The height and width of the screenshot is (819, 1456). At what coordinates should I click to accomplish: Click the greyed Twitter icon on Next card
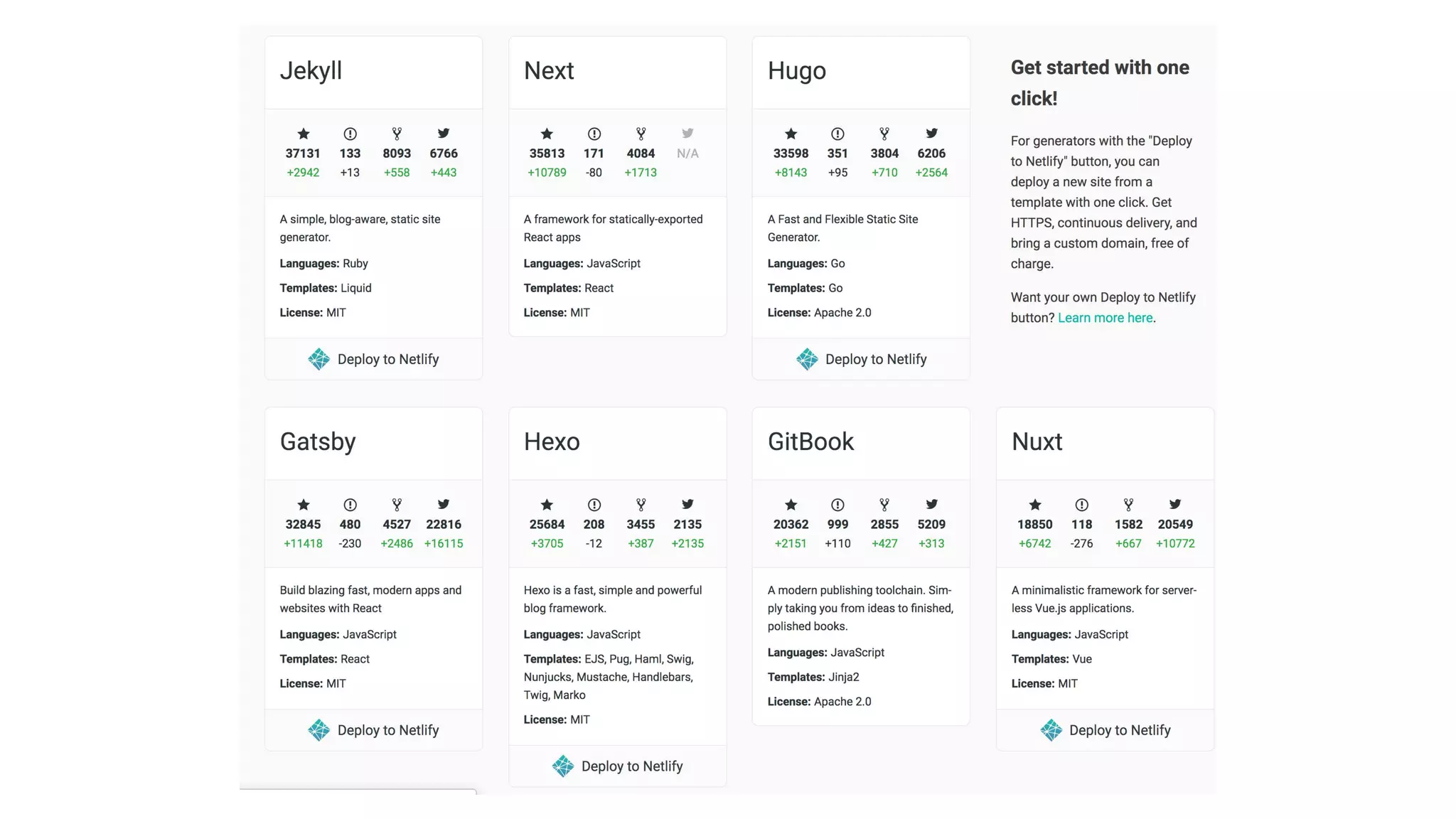pos(687,134)
